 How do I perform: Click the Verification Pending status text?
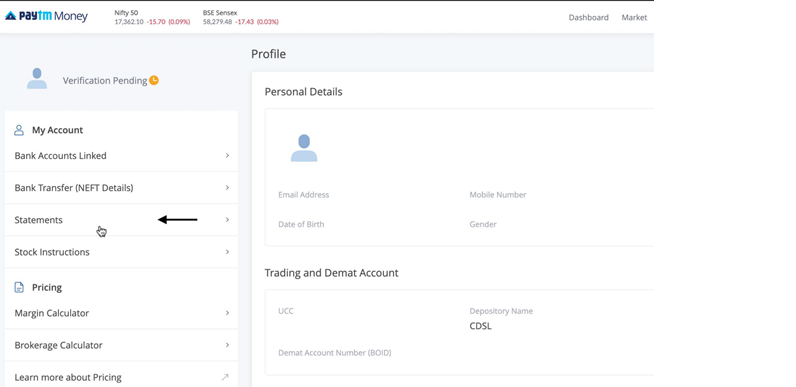[105, 80]
